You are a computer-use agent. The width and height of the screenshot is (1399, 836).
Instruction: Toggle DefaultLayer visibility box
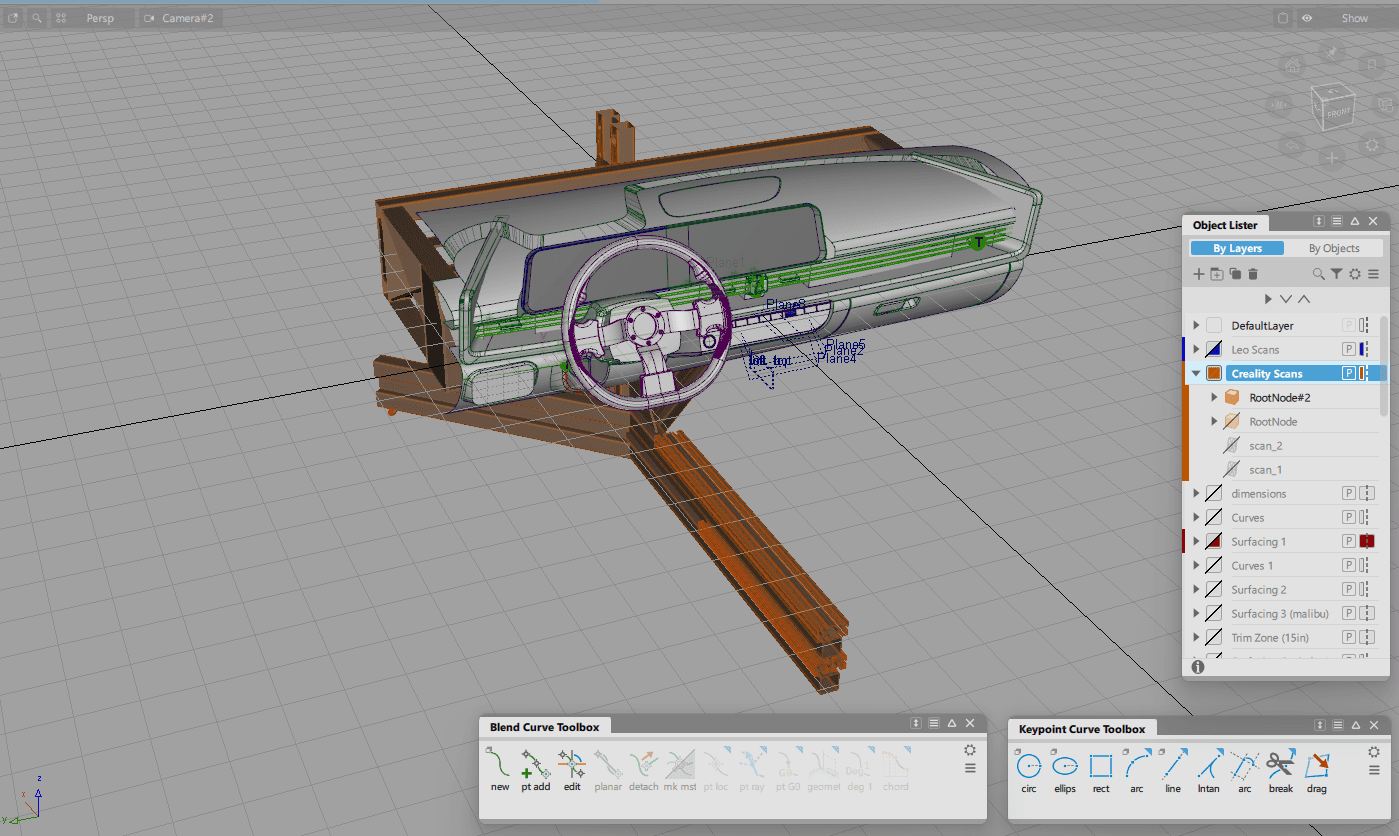[1214, 325]
